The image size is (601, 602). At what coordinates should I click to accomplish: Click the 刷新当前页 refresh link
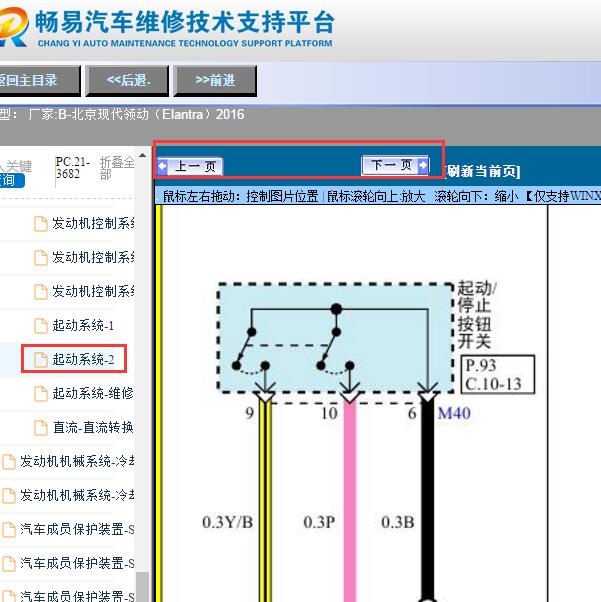click(483, 171)
